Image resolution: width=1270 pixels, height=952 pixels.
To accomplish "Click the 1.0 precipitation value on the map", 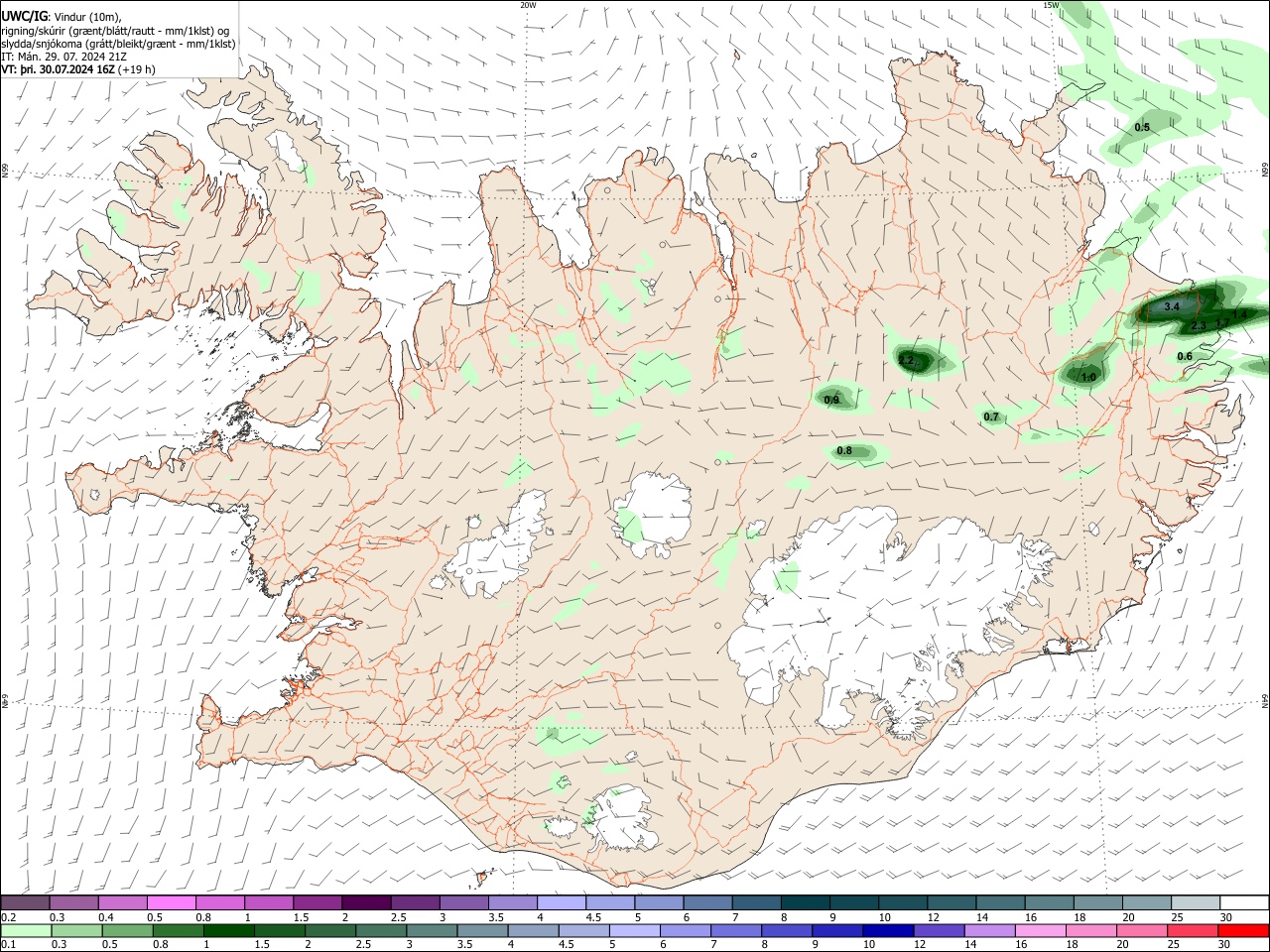I will pos(1088,377).
